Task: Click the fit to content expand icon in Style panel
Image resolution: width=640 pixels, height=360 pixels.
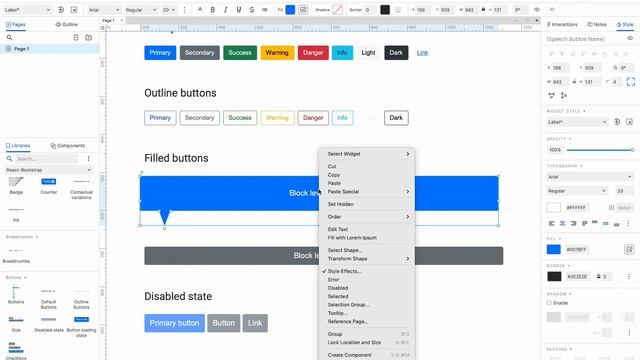Action: pyautogui.click(x=631, y=82)
